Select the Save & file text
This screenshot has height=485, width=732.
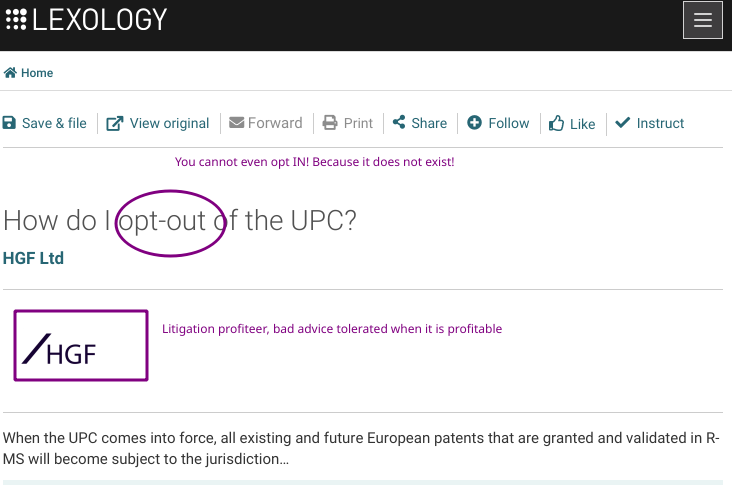click(54, 123)
